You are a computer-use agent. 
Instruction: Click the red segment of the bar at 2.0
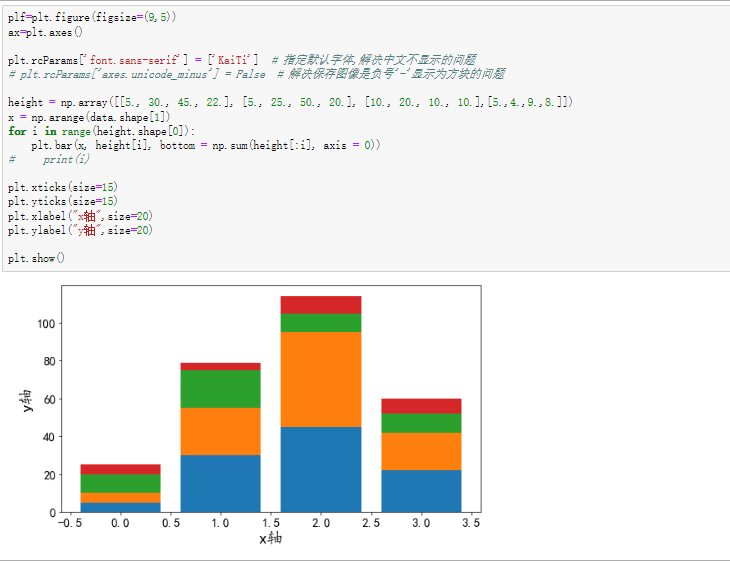click(x=321, y=305)
